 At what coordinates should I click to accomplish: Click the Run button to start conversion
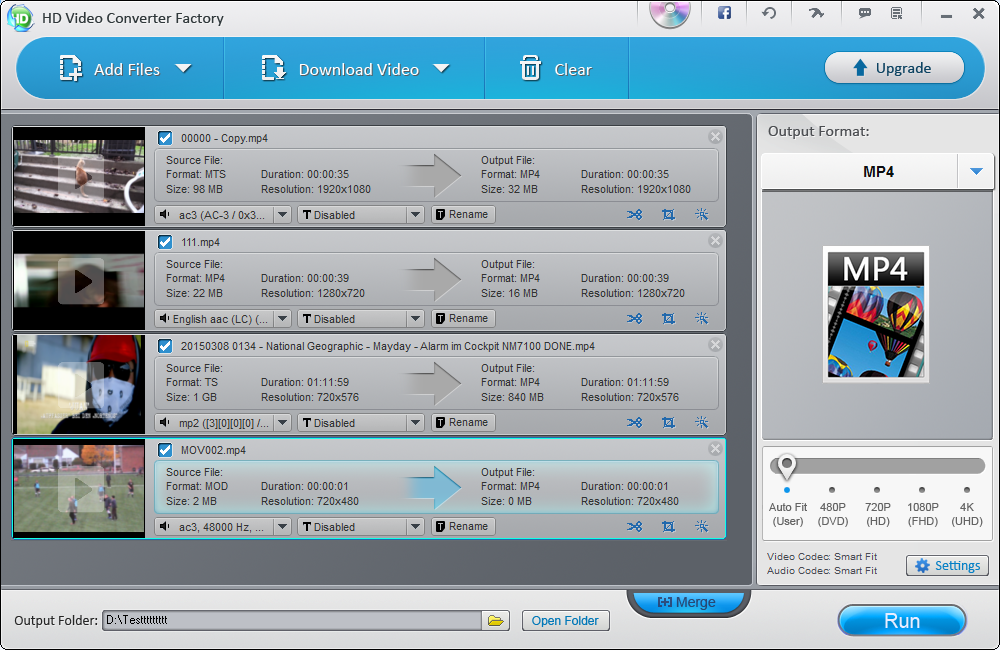(x=902, y=621)
